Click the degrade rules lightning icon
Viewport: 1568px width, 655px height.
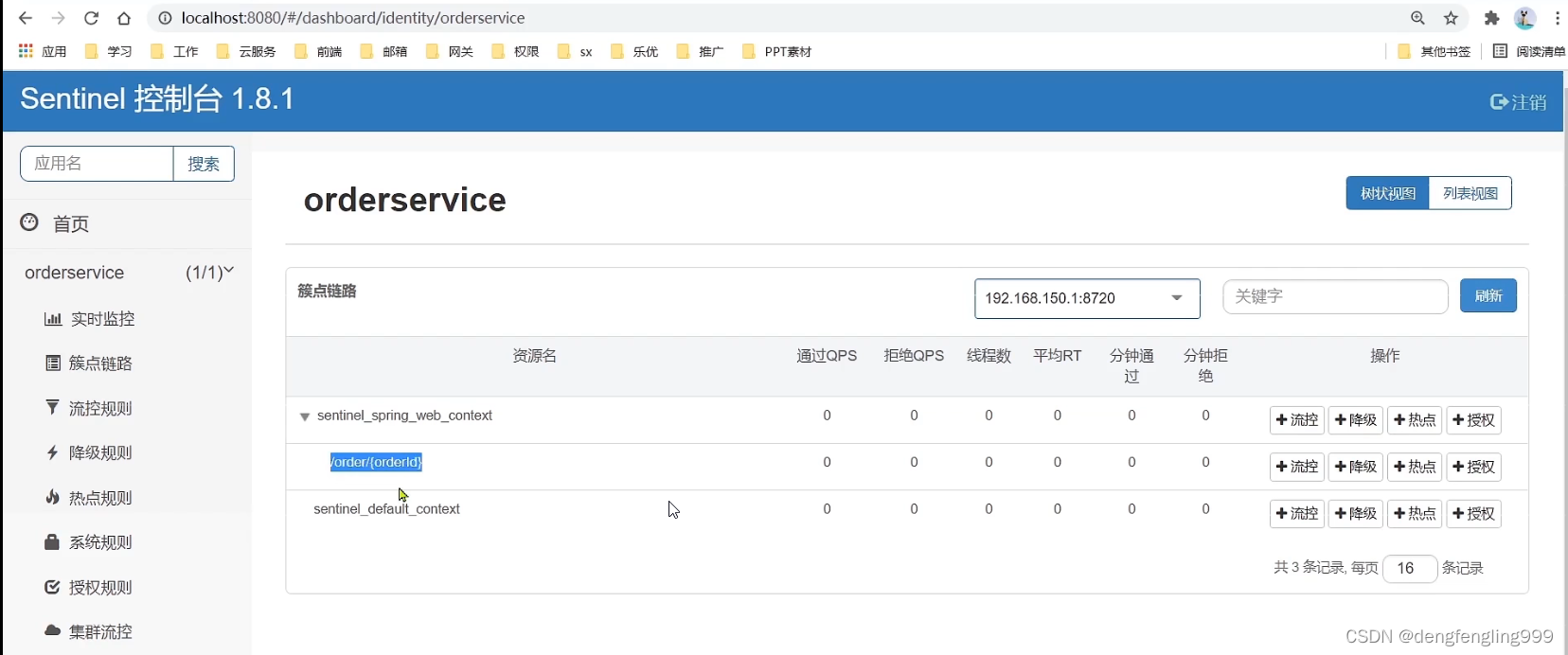point(53,452)
